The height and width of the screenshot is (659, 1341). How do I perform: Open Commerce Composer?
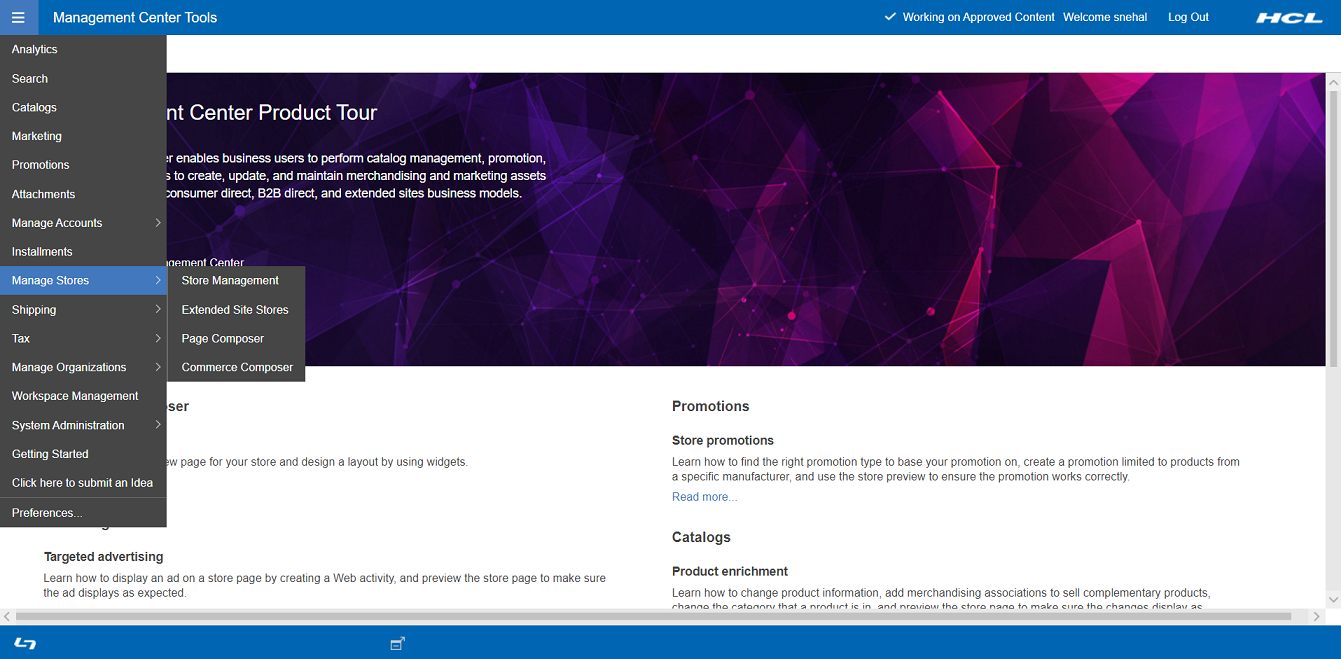click(236, 367)
